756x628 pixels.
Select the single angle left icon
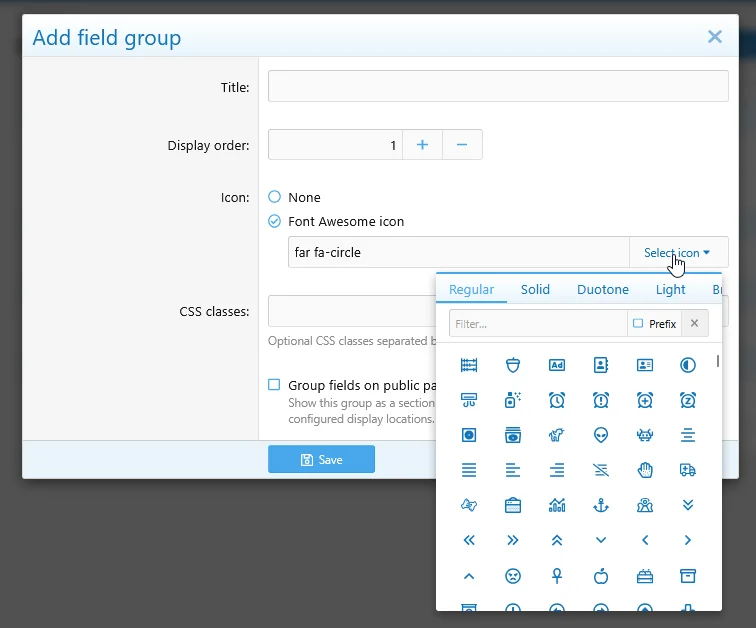tap(645, 540)
